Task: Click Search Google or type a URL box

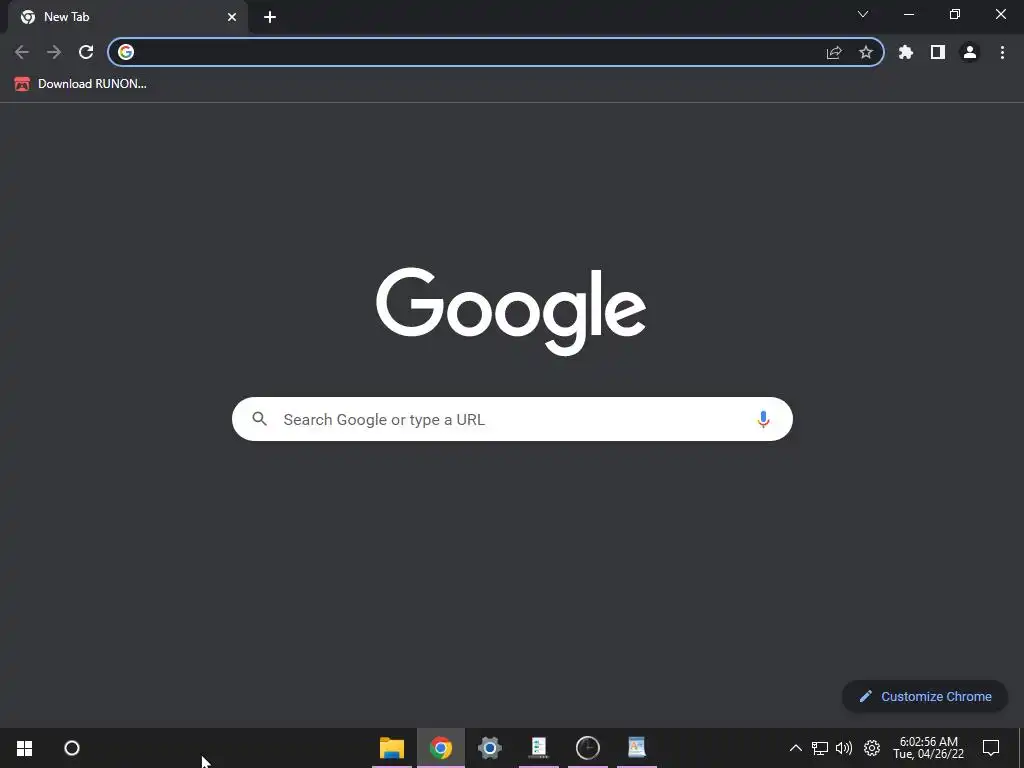Action: (512, 419)
